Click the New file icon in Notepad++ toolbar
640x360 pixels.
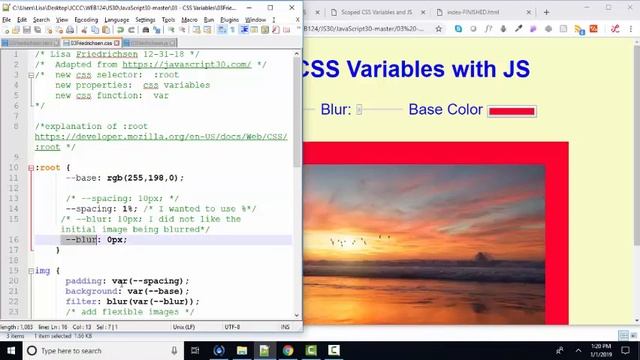(7, 30)
